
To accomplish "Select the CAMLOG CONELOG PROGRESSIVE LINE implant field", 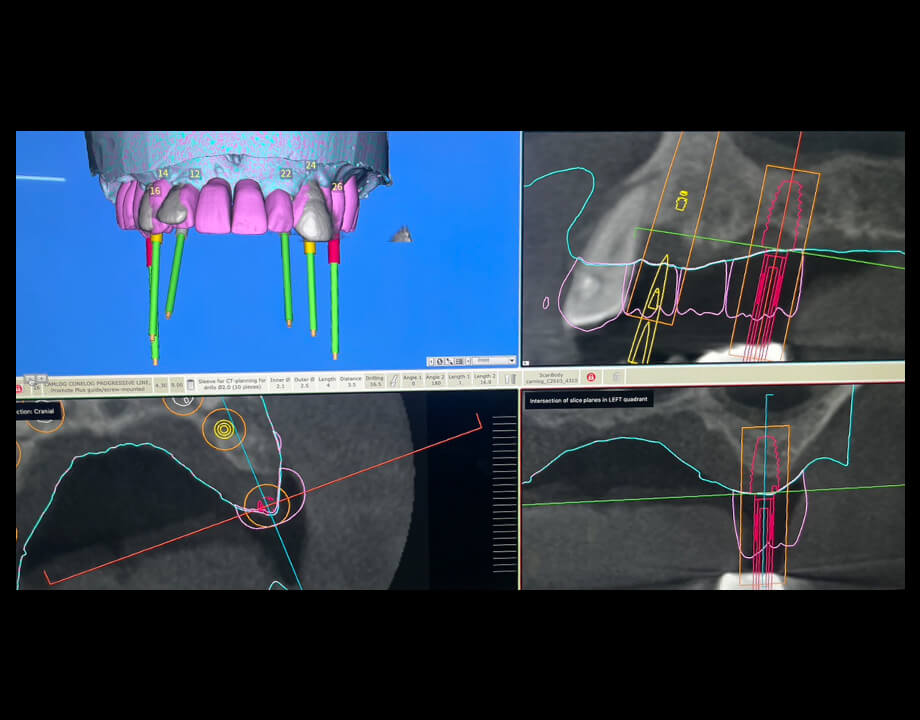I will 102,383.
